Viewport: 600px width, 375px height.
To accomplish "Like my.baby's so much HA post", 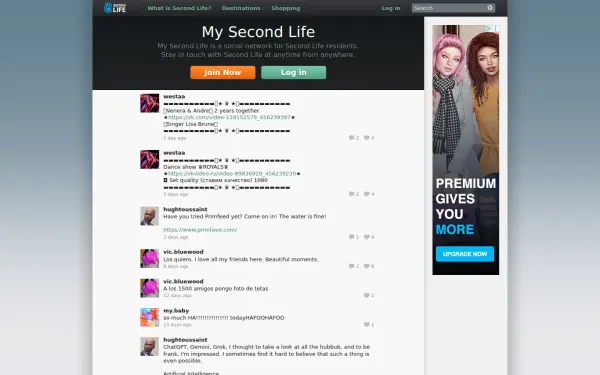I will tap(369, 324).
